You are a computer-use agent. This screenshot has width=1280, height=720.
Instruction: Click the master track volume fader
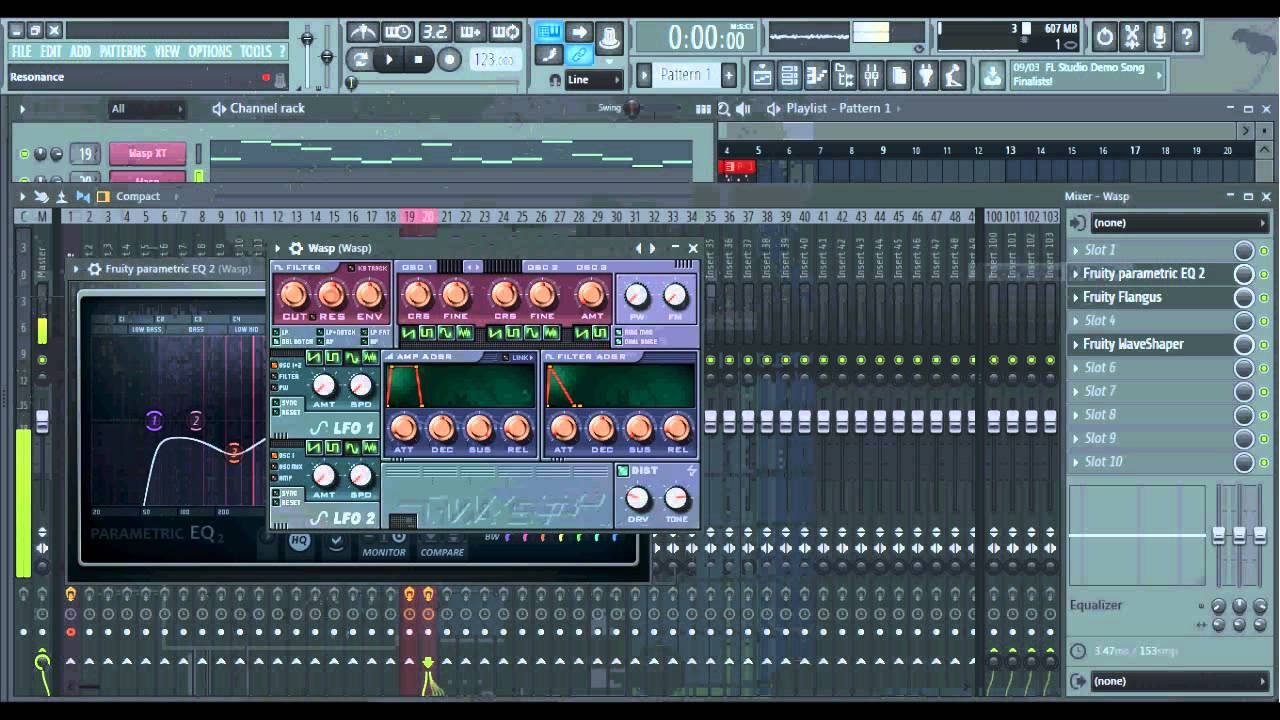[42, 421]
